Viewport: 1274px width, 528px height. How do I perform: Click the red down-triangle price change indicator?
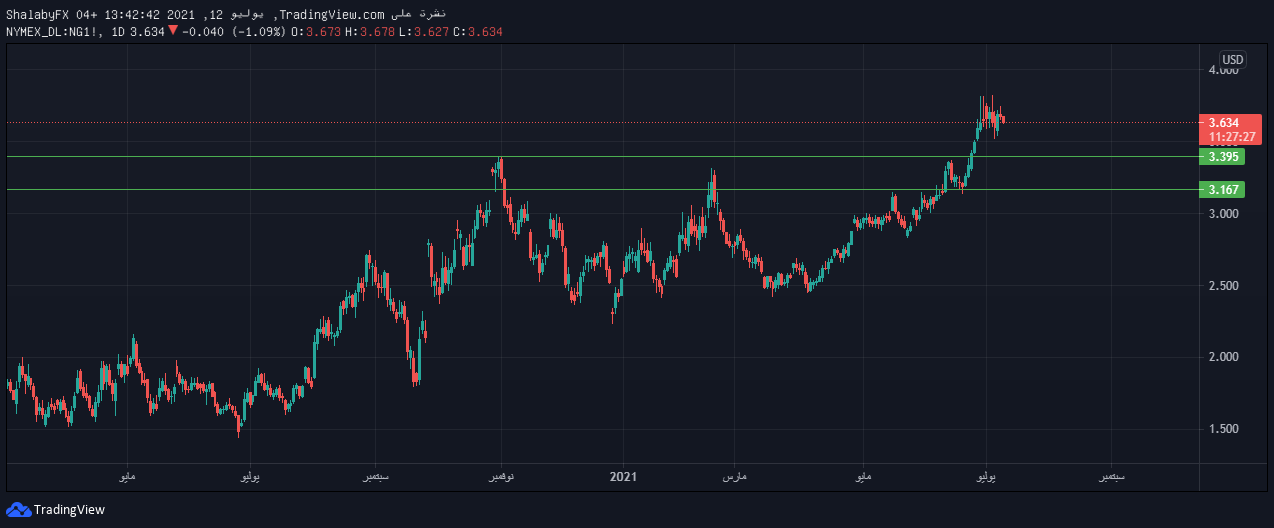point(173,31)
